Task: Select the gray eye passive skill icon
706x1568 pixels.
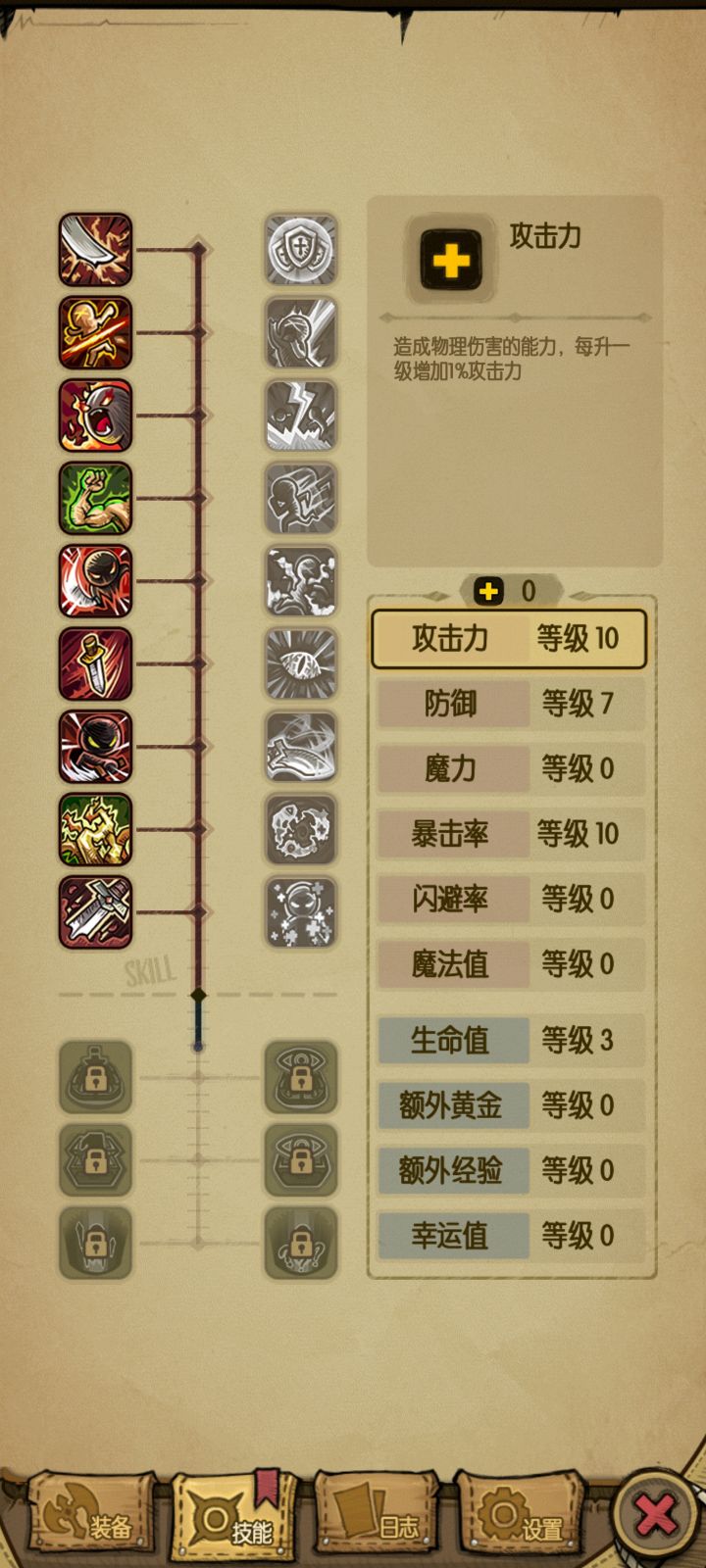Action: (302, 663)
